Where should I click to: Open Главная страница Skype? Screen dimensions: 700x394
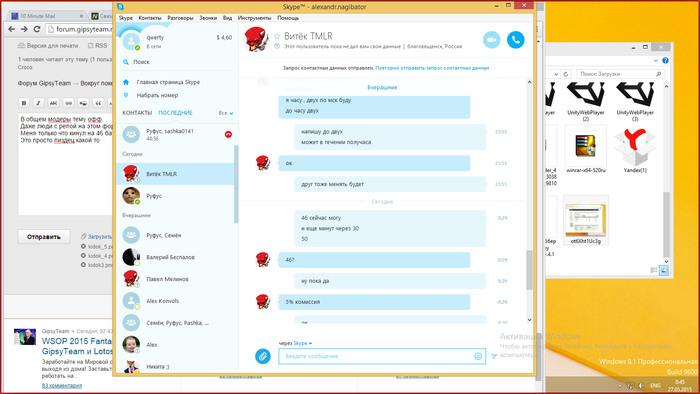tap(168, 82)
